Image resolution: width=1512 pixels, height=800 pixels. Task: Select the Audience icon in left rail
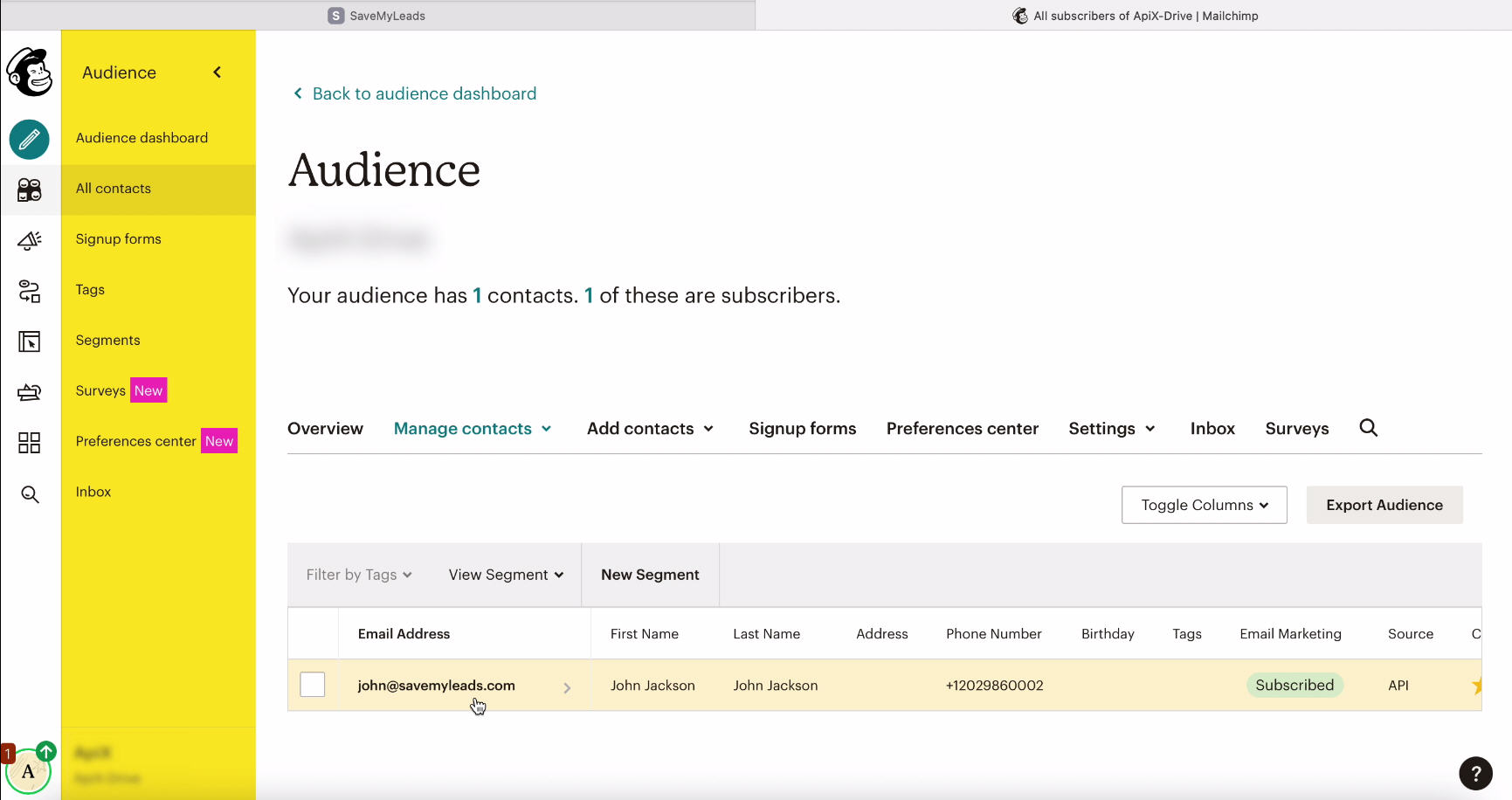click(30, 190)
